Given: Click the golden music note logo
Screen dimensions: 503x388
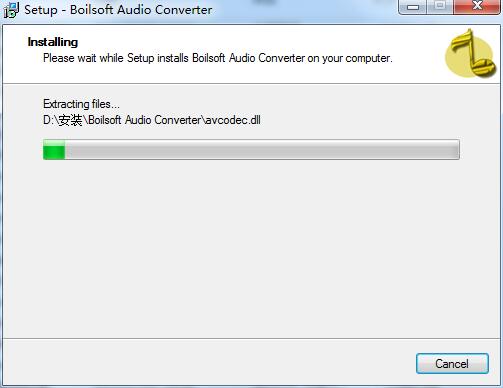Looking at the screenshot, I should coord(471,54).
